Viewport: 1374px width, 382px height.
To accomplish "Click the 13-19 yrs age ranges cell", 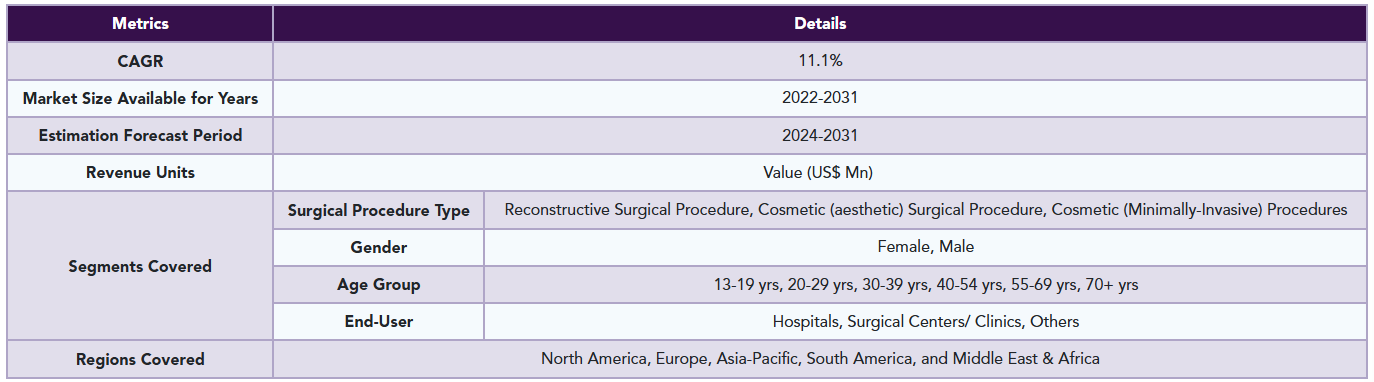I will [926, 284].
